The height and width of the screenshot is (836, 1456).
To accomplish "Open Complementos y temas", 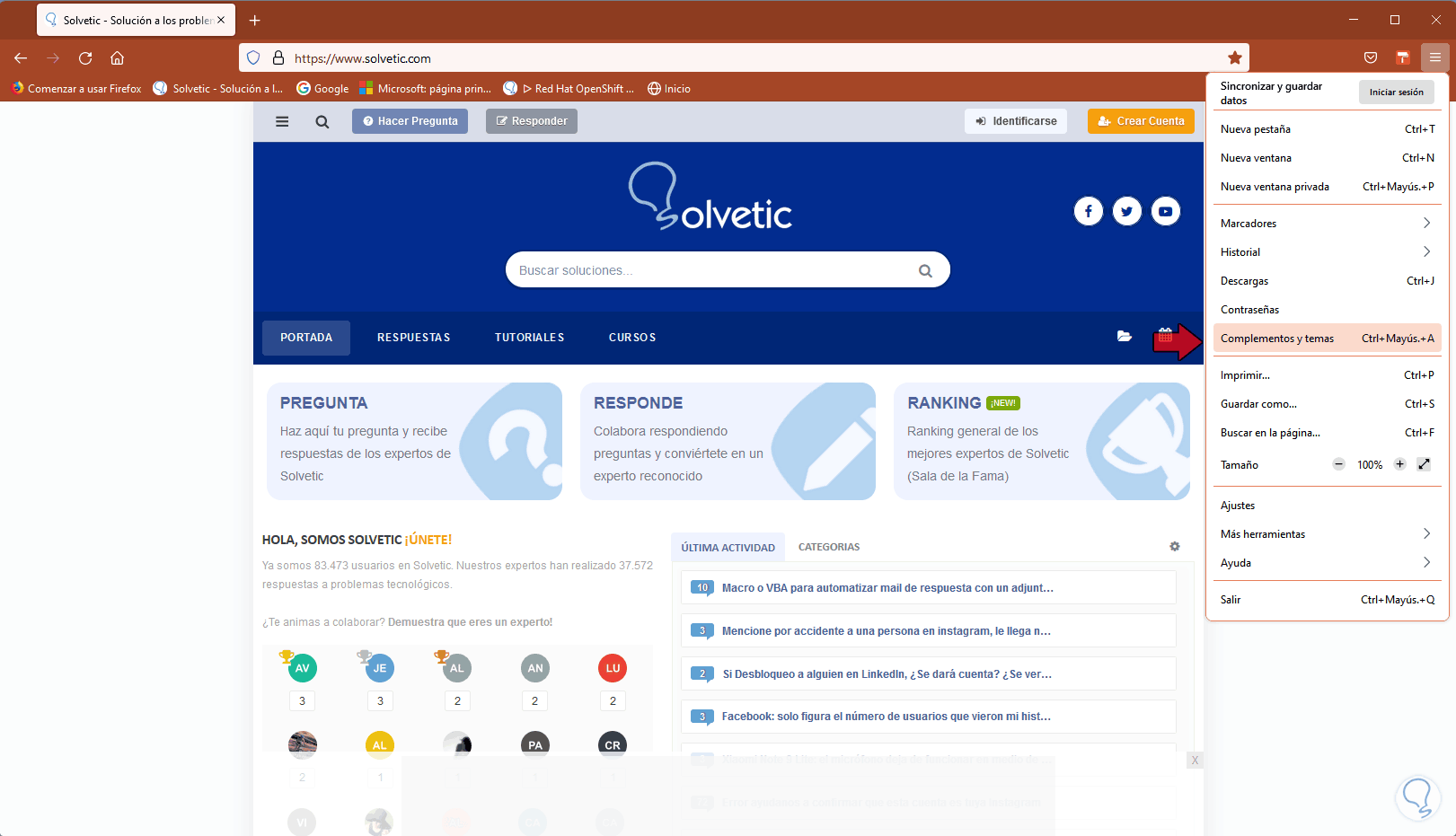I will [1327, 339].
